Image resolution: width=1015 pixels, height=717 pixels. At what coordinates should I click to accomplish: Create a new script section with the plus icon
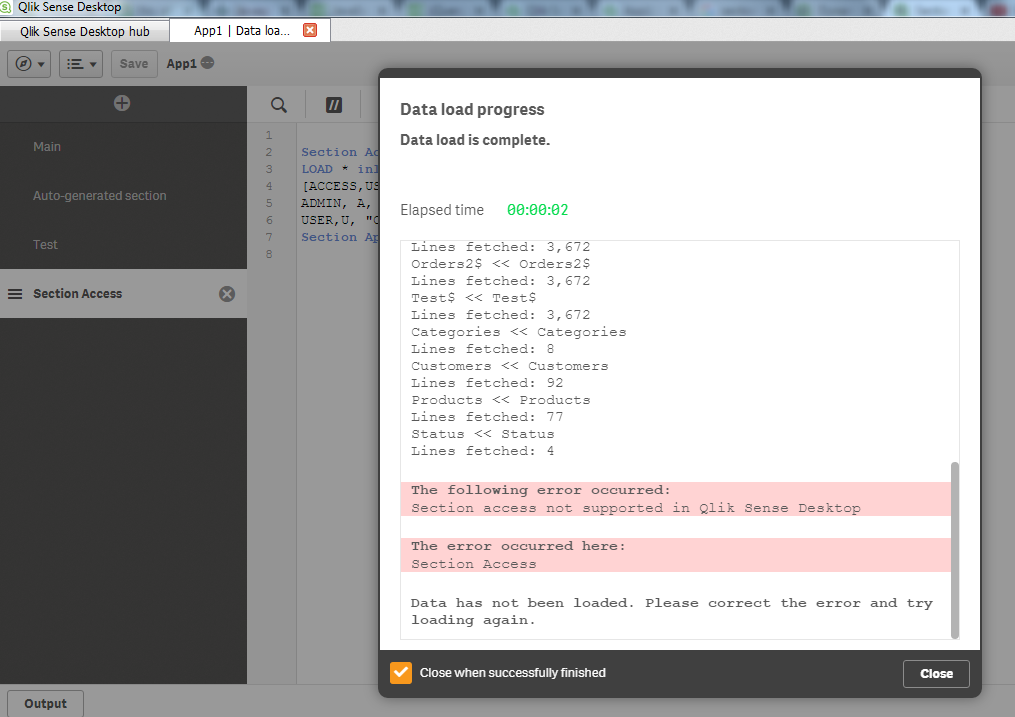tap(121, 103)
